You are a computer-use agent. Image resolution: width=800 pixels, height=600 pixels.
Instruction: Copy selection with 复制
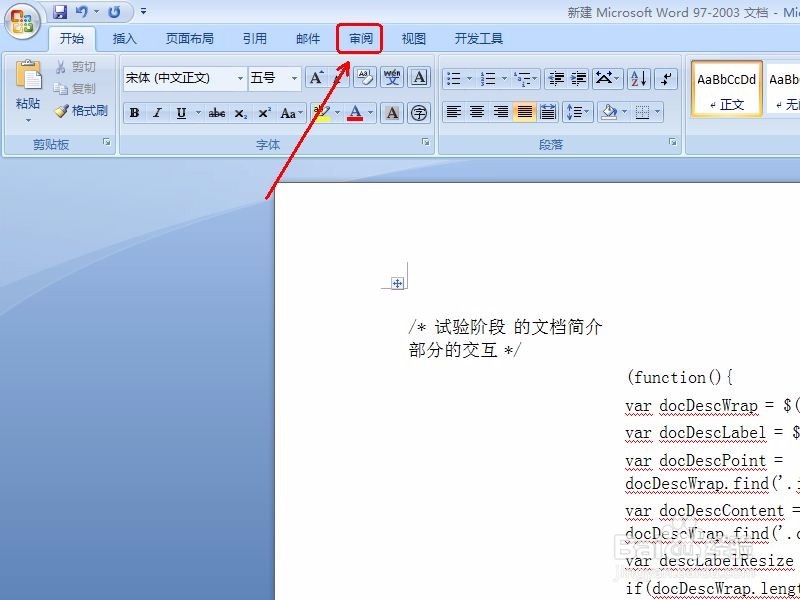point(76,89)
